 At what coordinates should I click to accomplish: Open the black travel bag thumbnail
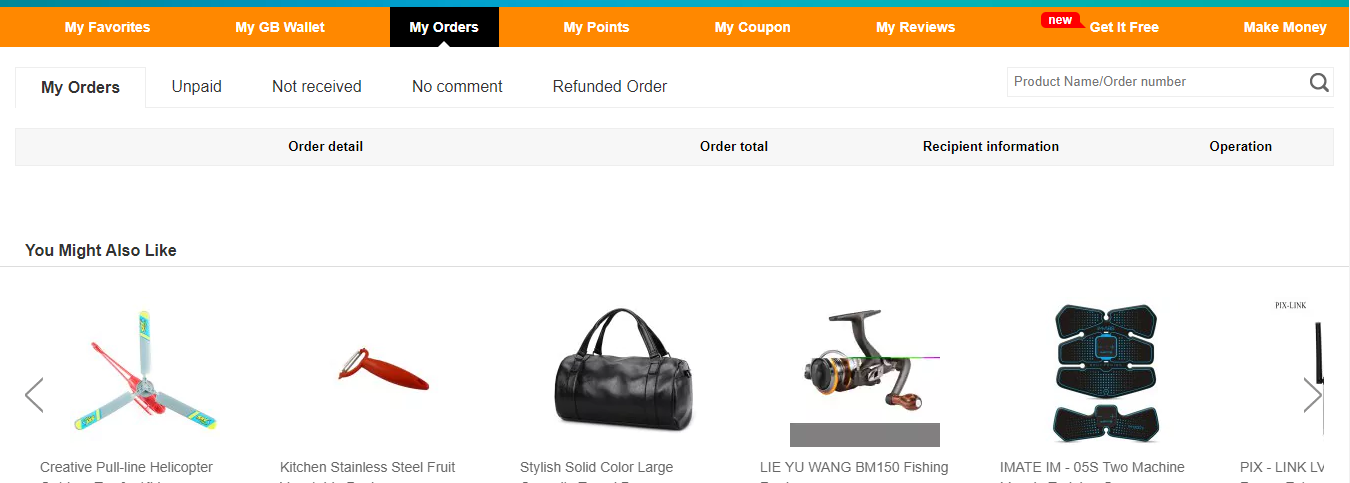[625, 370]
